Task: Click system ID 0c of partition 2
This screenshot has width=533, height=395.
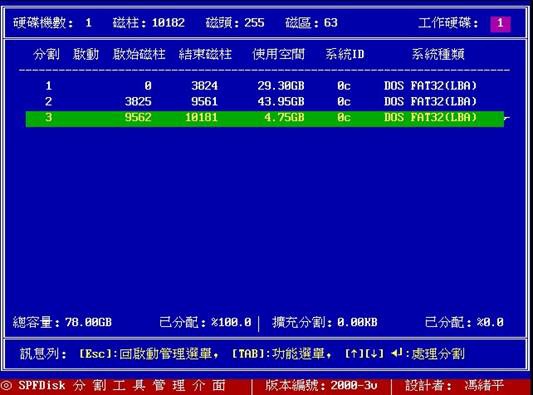Action: click(x=344, y=101)
